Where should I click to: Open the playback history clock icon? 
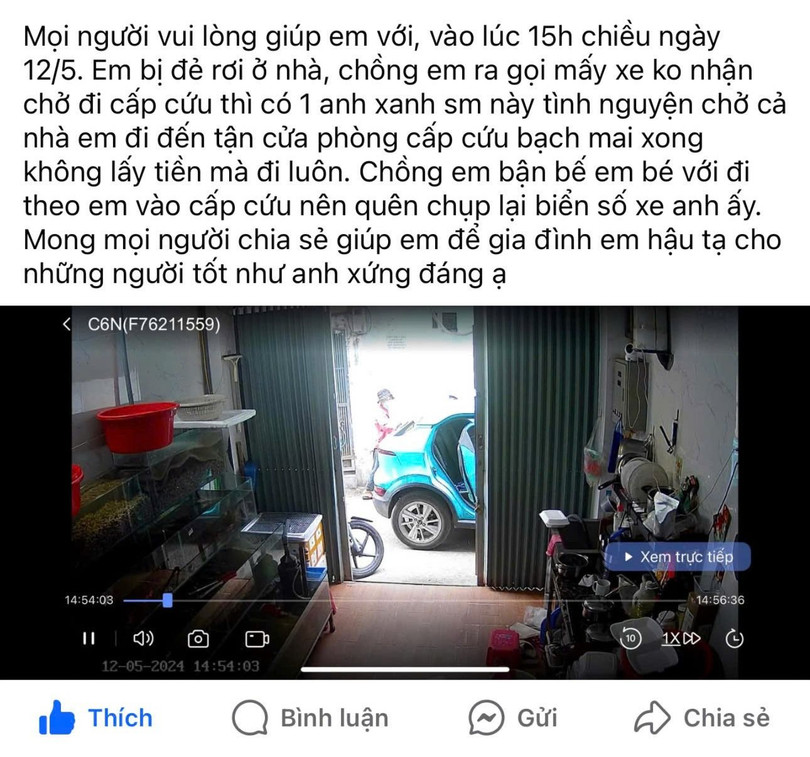coord(734,639)
